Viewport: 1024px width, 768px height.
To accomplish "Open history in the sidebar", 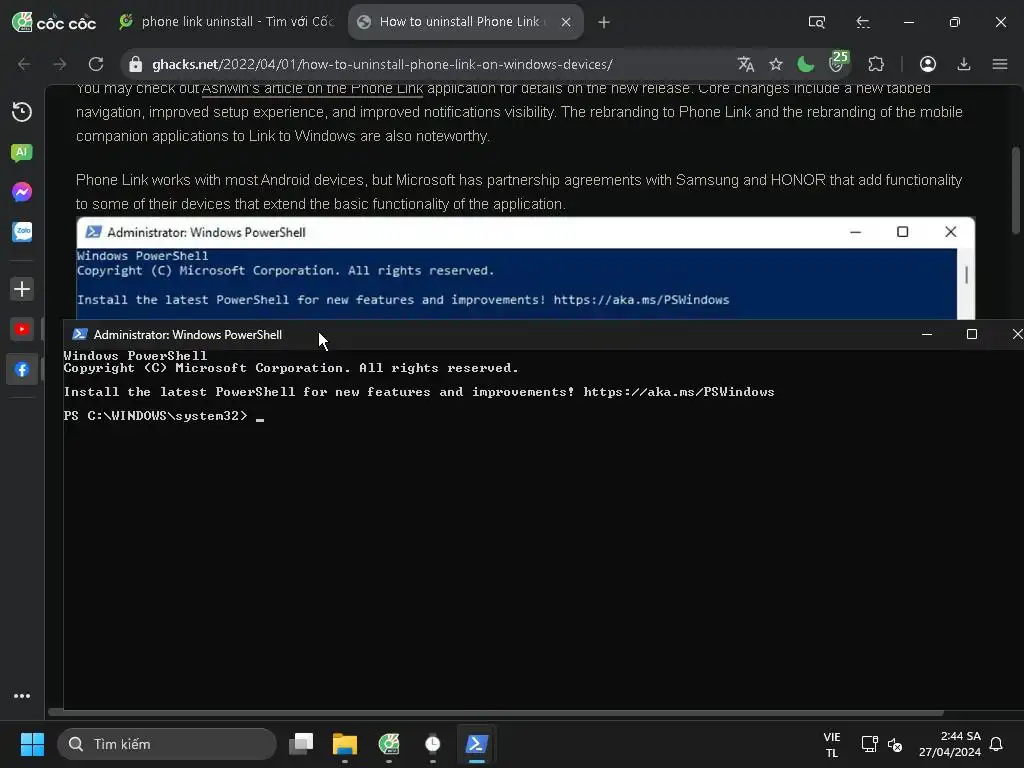I will (x=22, y=112).
